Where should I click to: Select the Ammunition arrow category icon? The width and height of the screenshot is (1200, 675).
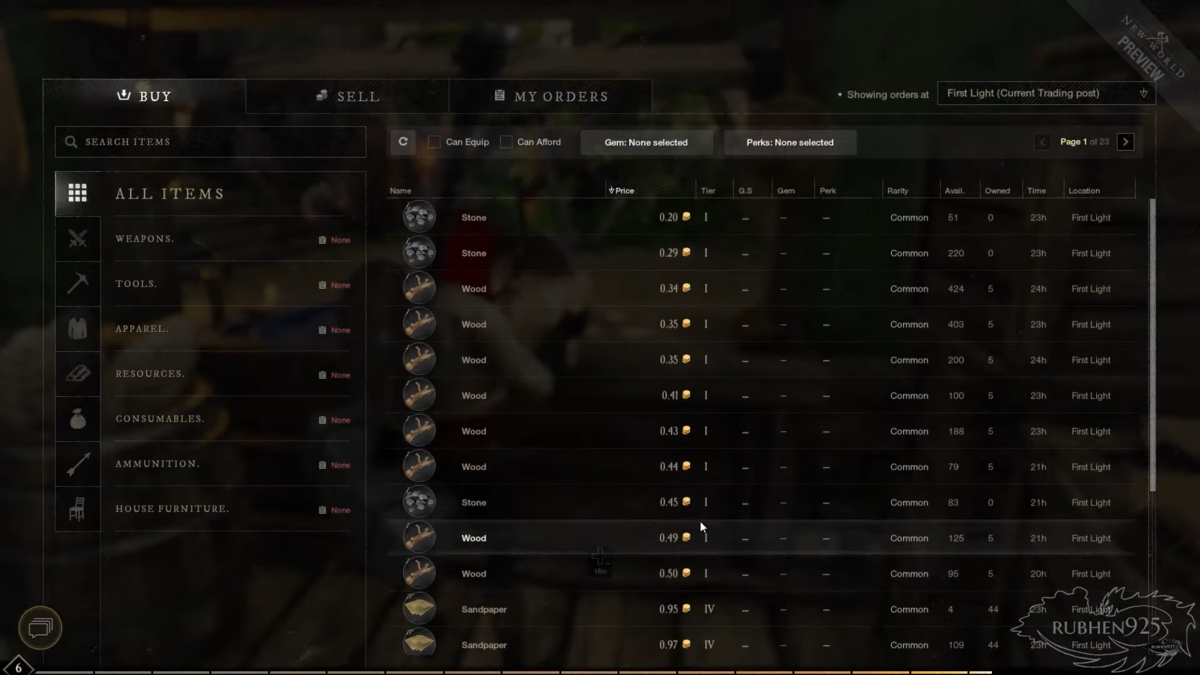78,464
